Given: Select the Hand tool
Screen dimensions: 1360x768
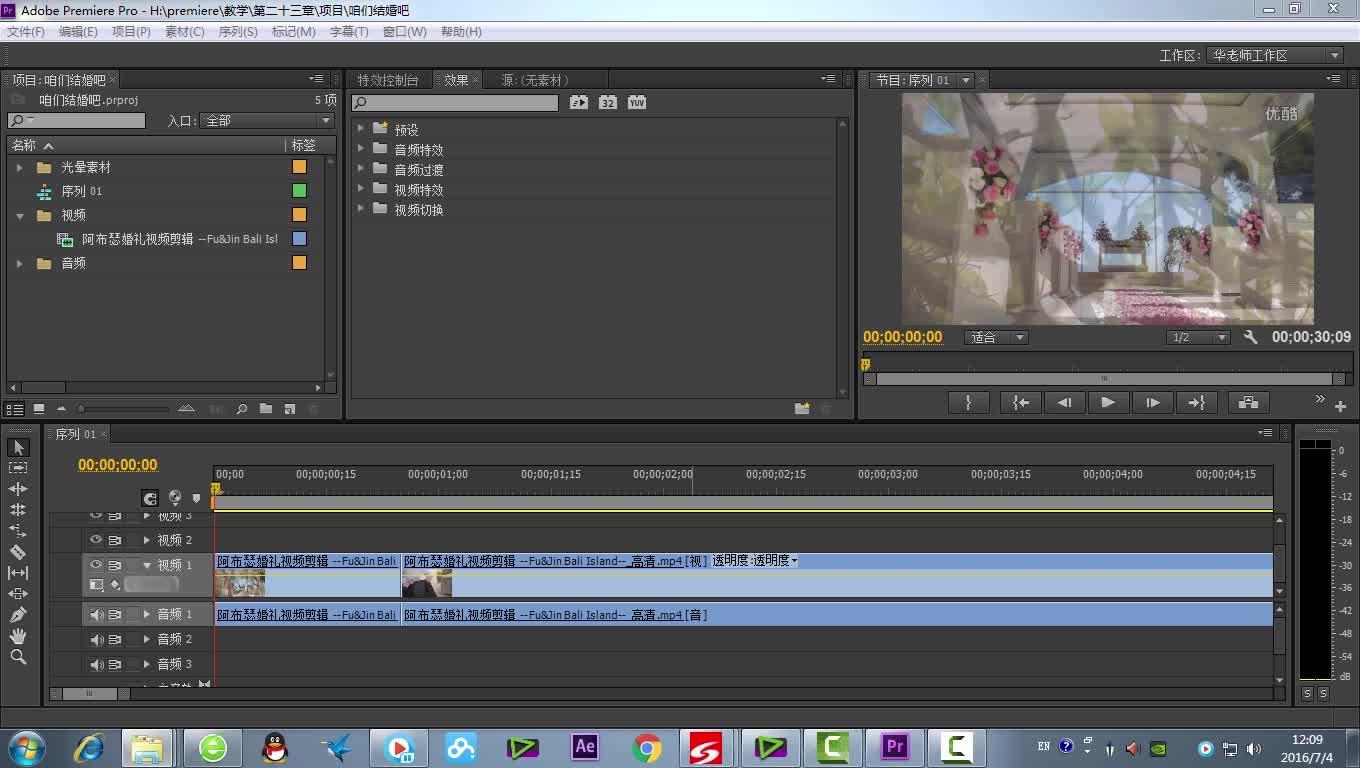Looking at the screenshot, I should click(x=18, y=636).
